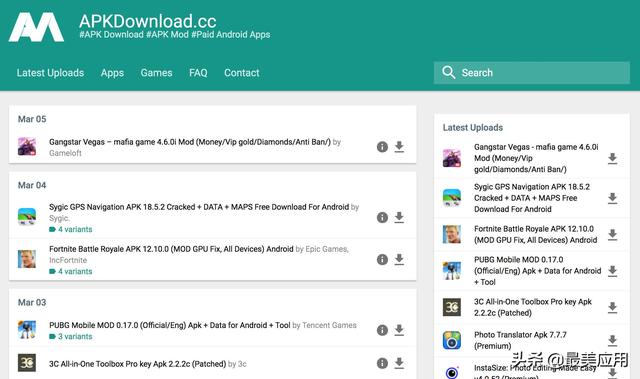The width and height of the screenshot is (640, 379).
Task: Open the Fortnite app thumbnail in main list
Action: (x=27, y=259)
